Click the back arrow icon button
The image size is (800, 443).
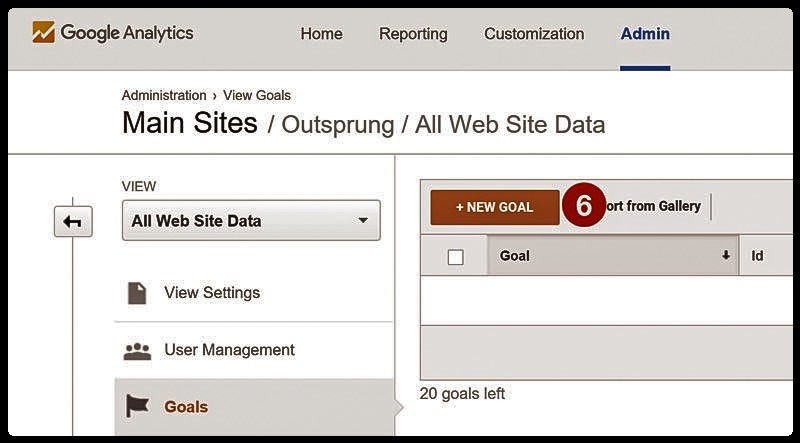coord(73,222)
